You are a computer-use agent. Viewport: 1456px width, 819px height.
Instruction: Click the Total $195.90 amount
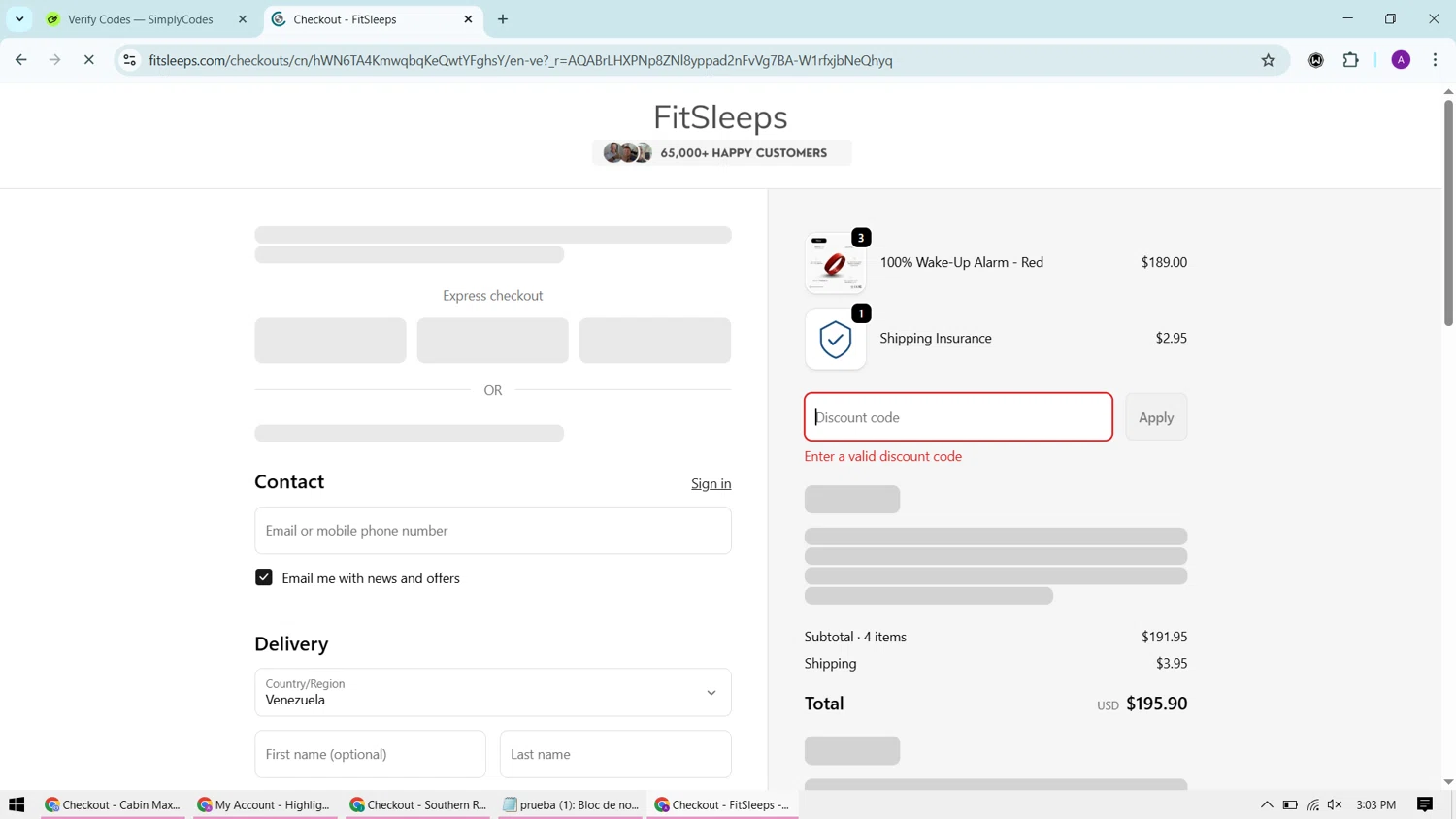click(x=1156, y=704)
